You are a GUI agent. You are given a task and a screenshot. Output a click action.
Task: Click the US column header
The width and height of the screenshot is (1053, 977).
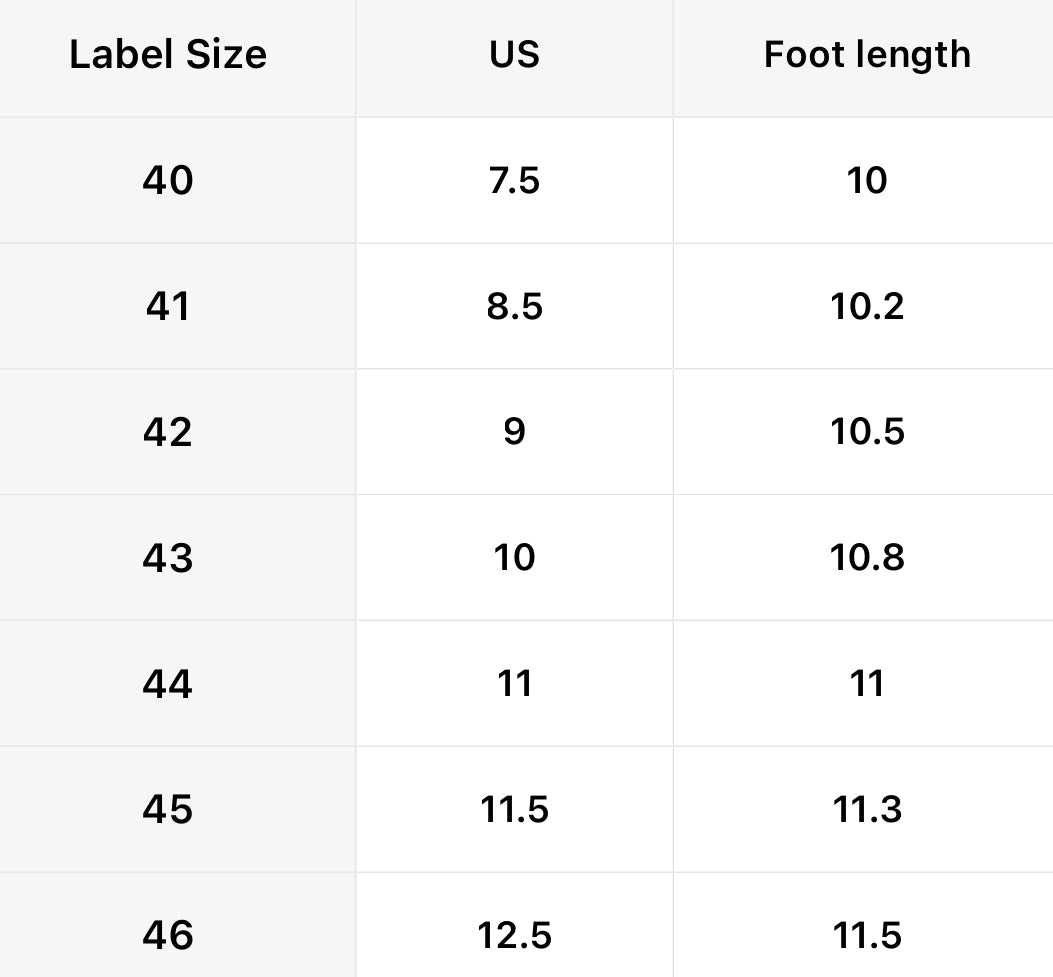[514, 55]
